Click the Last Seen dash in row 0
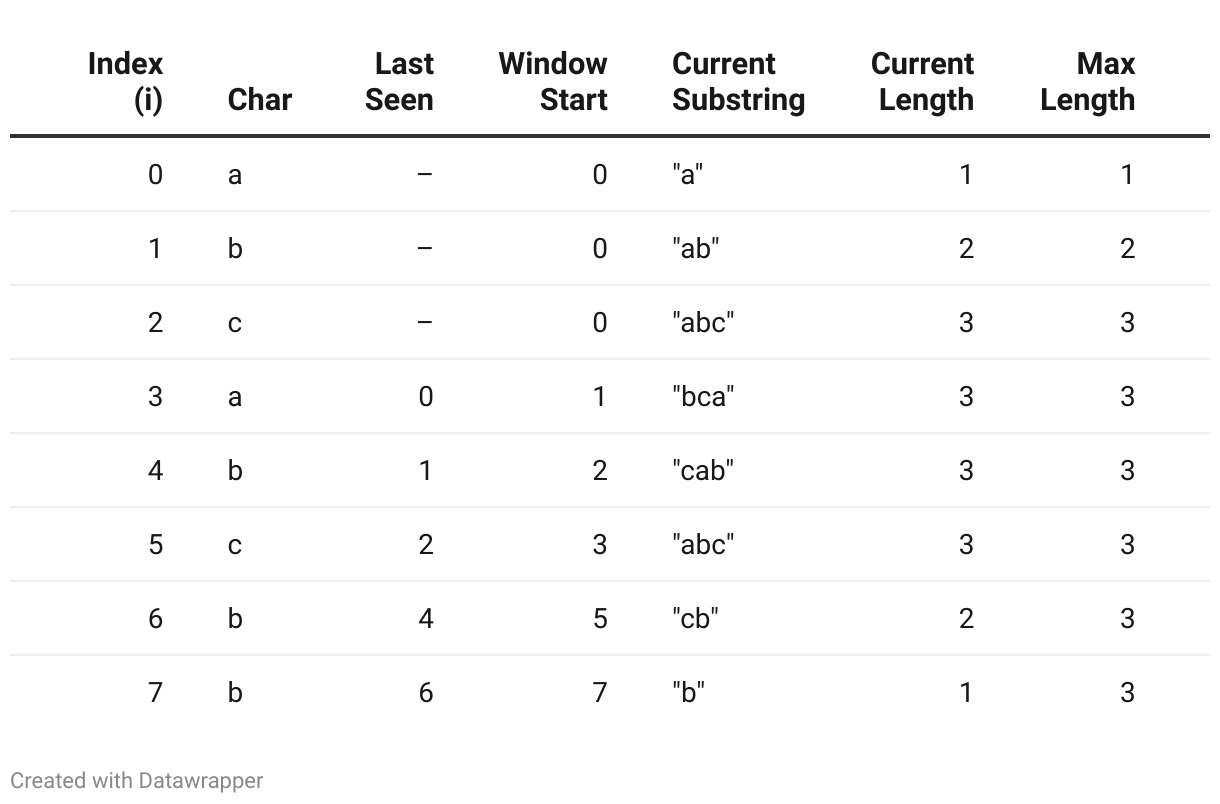This screenshot has height=804, width=1220. (x=425, y=175)
